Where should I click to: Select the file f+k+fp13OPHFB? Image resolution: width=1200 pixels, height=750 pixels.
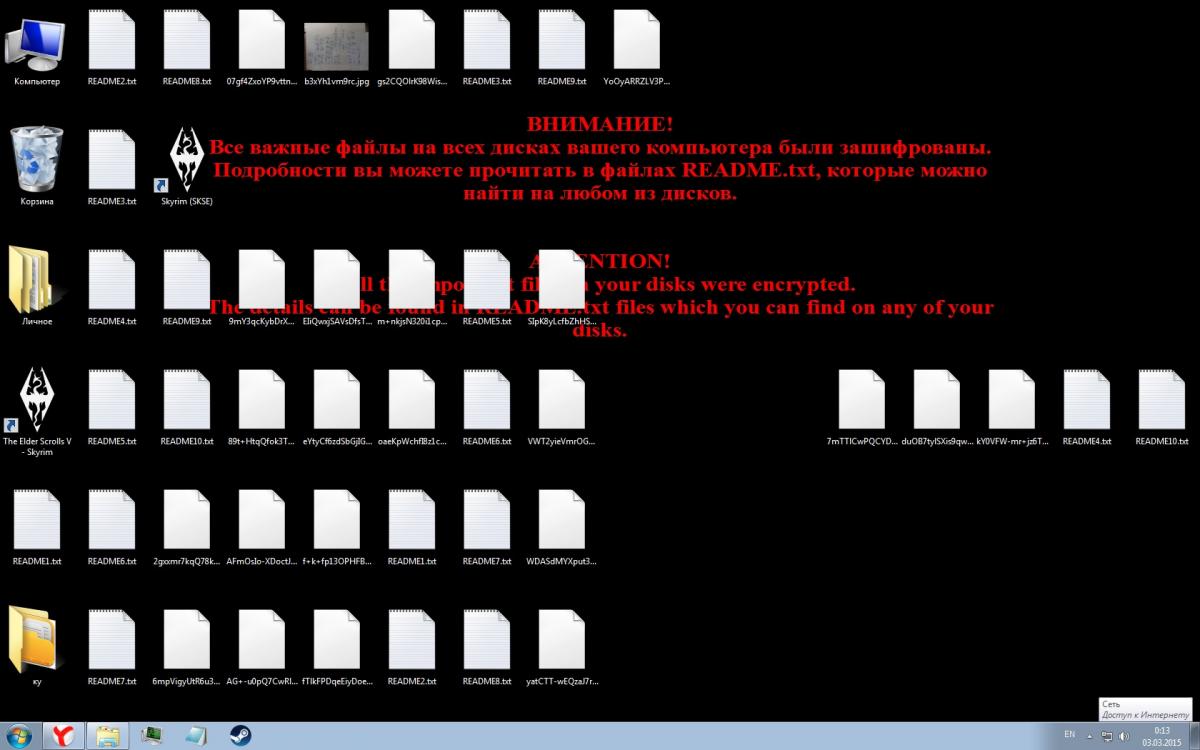(336, 527)
